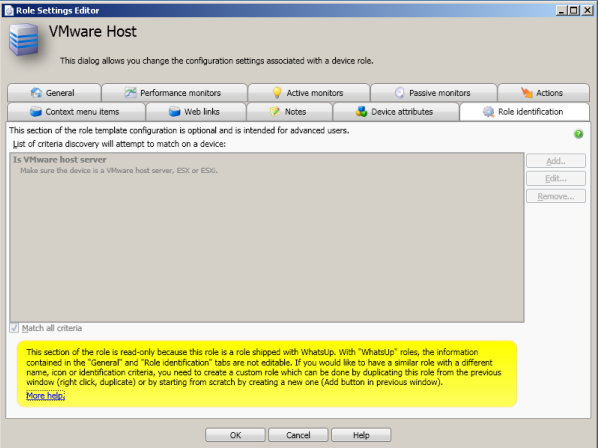Image resolution: width=598 pixels, height=448 pixels.
Task: Open the More help link
Action: click(x=45, y=395)
